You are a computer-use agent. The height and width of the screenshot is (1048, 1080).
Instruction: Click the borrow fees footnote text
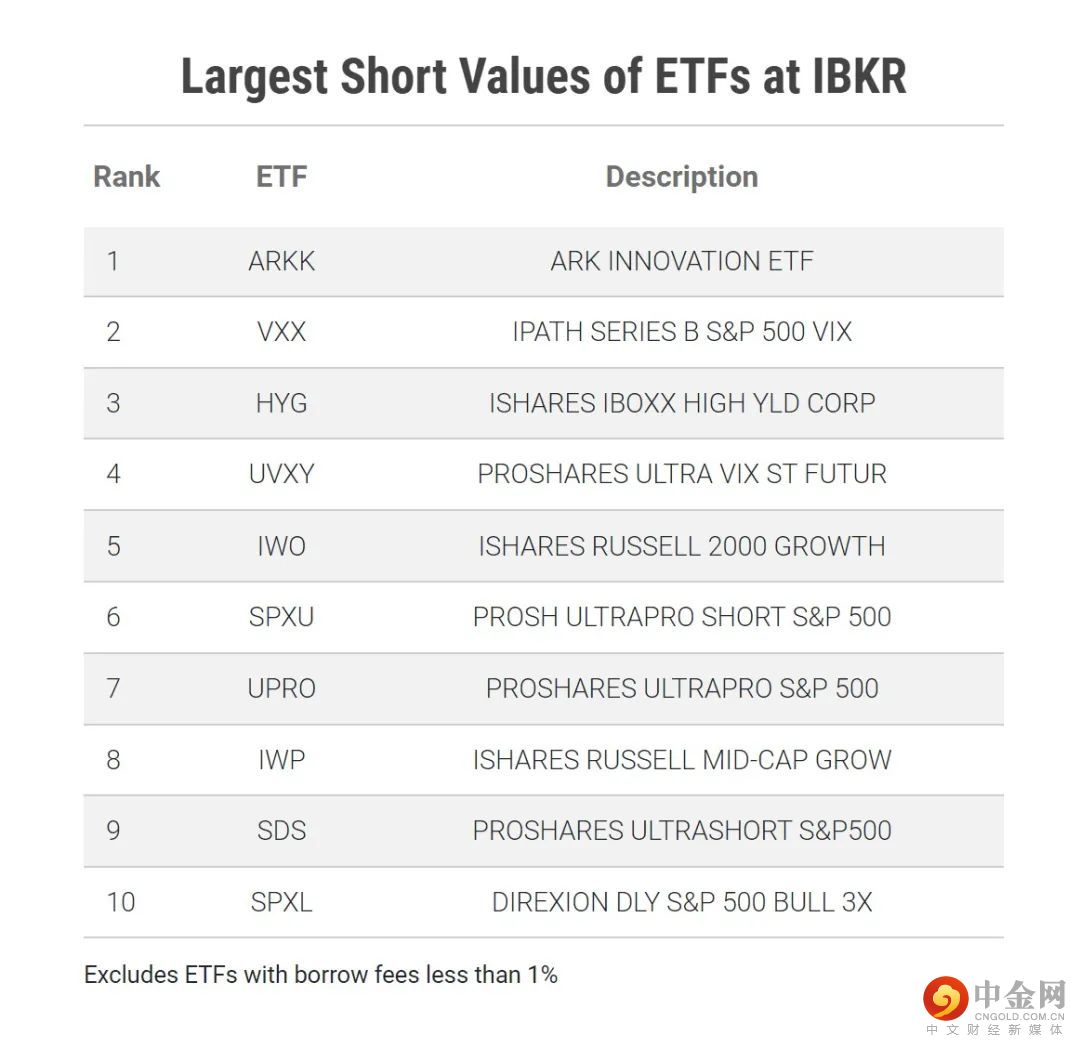pyautogui.click(x=320, y=974)
